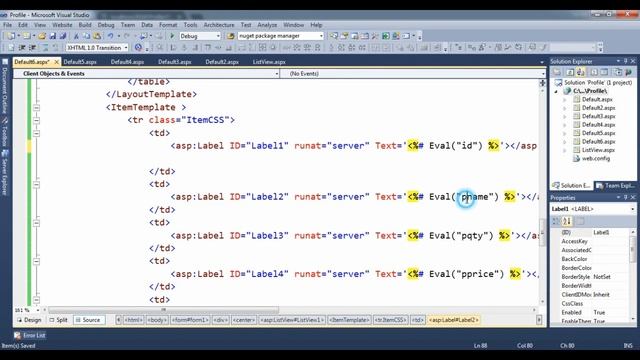Collapse the C:\...\Profile\ project node

click(556, 91)
